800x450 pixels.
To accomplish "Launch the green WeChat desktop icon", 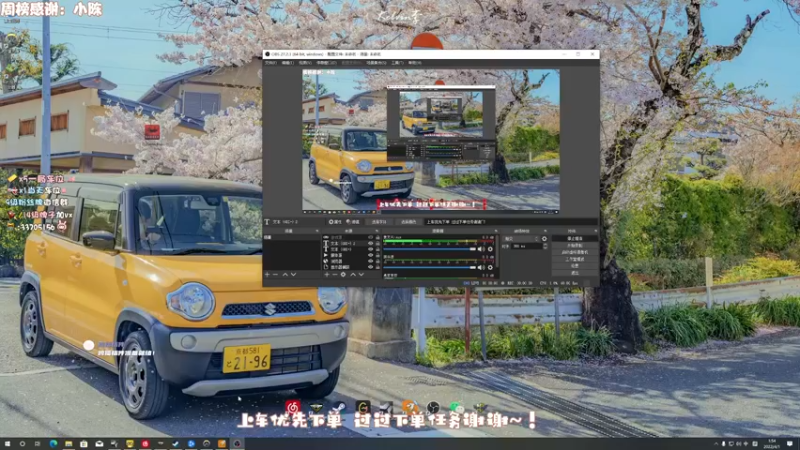I will pos(457,407).
